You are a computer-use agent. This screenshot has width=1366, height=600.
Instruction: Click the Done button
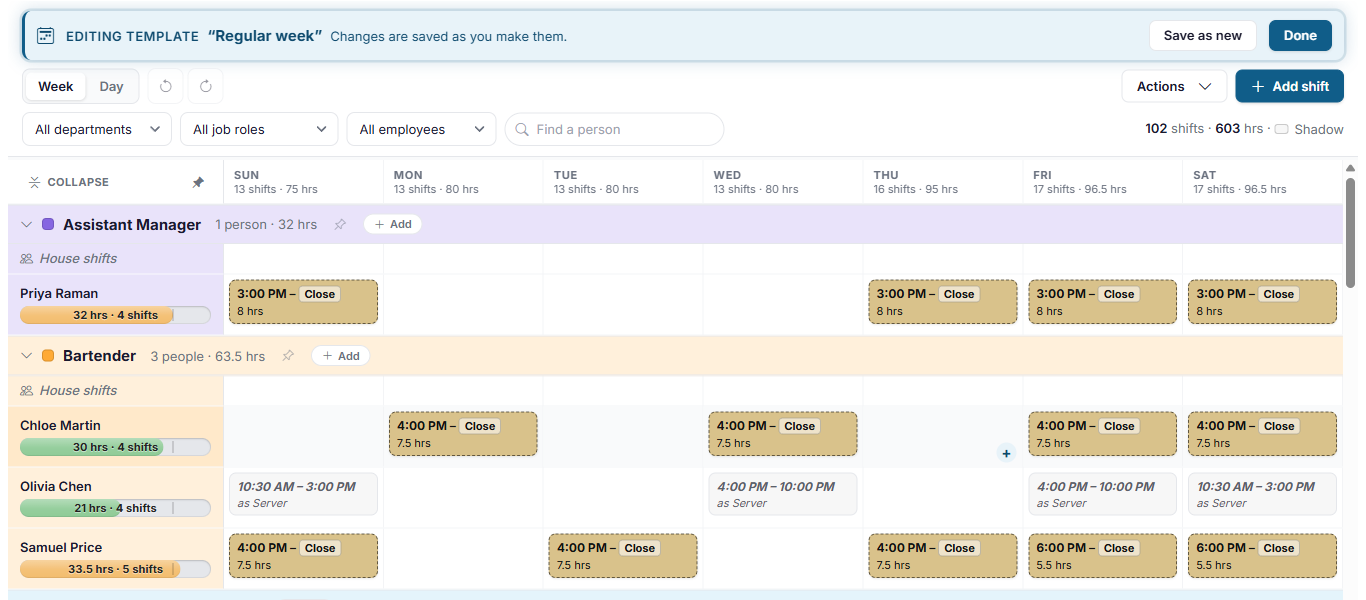(1300, 35)
